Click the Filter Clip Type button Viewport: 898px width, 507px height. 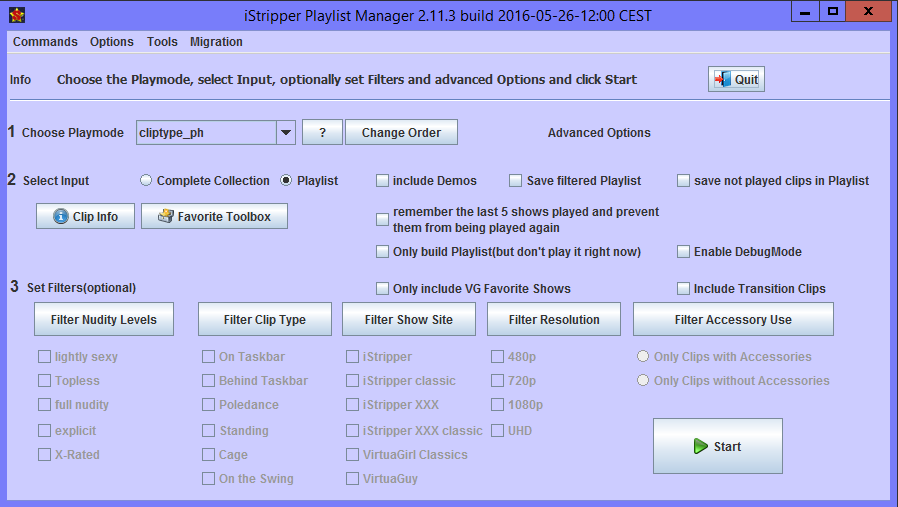pos(264,320)
